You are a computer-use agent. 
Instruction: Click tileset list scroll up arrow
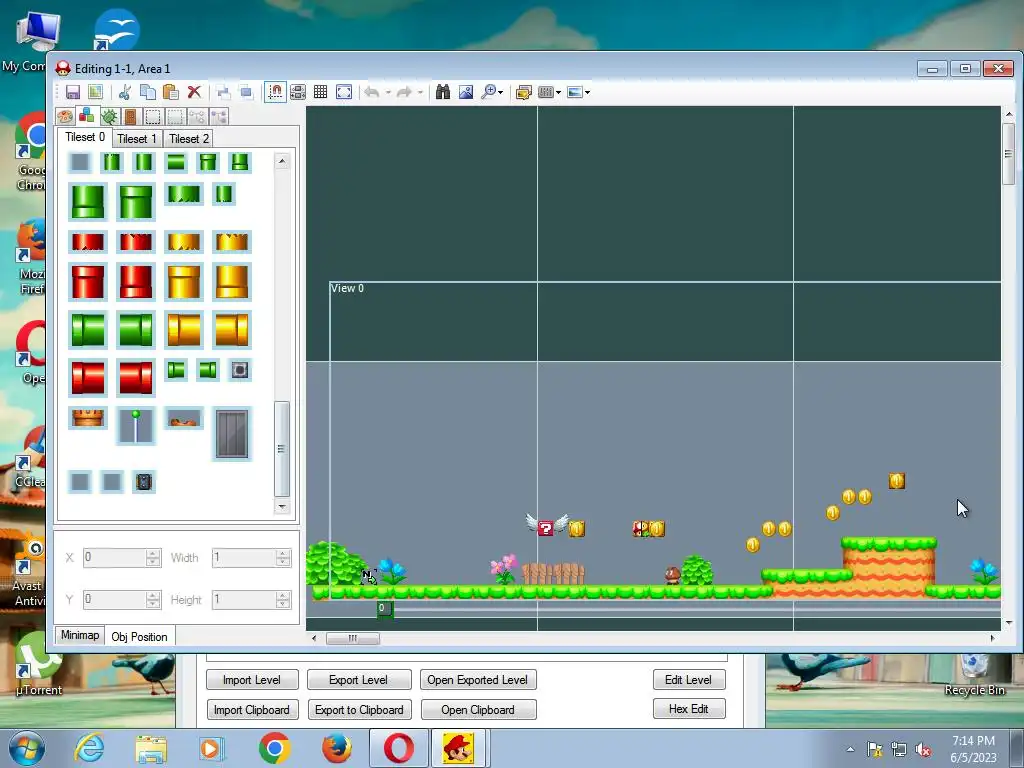point(282,161)
